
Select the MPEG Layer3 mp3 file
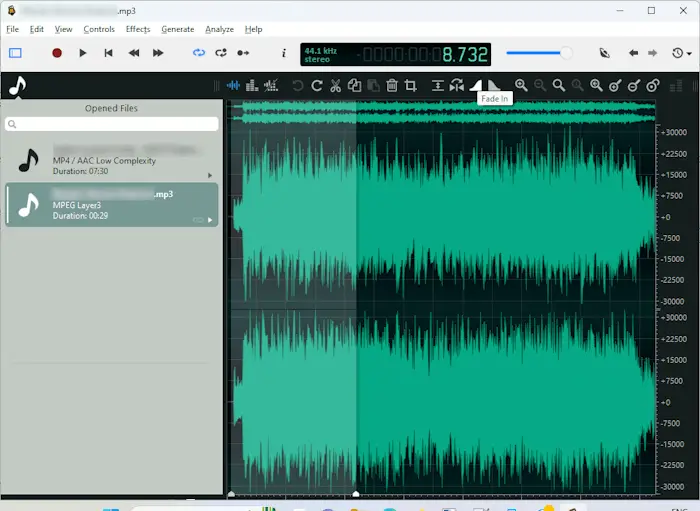[x=112, y=204]
